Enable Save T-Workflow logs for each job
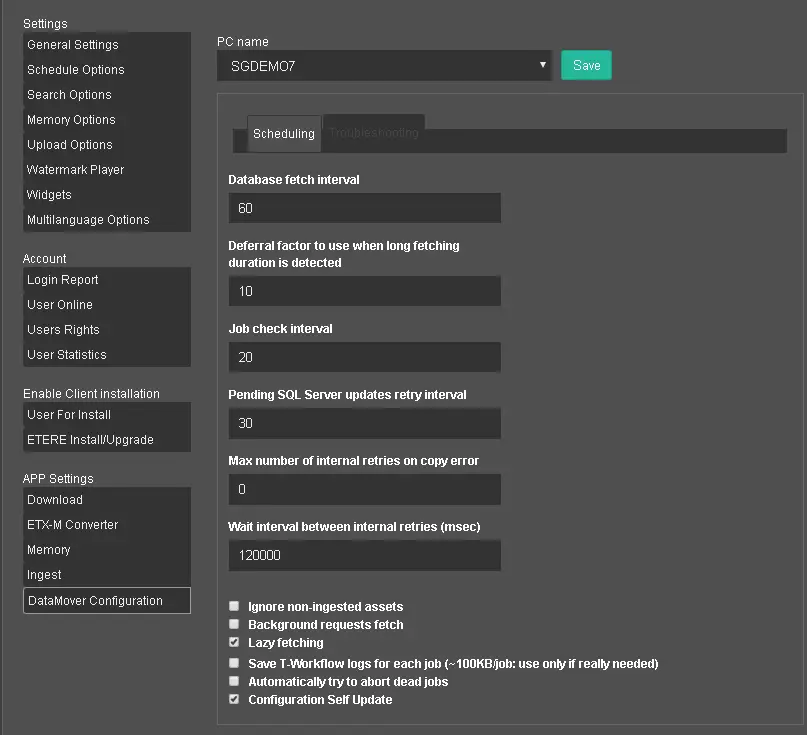 click(x=234, y=663)
